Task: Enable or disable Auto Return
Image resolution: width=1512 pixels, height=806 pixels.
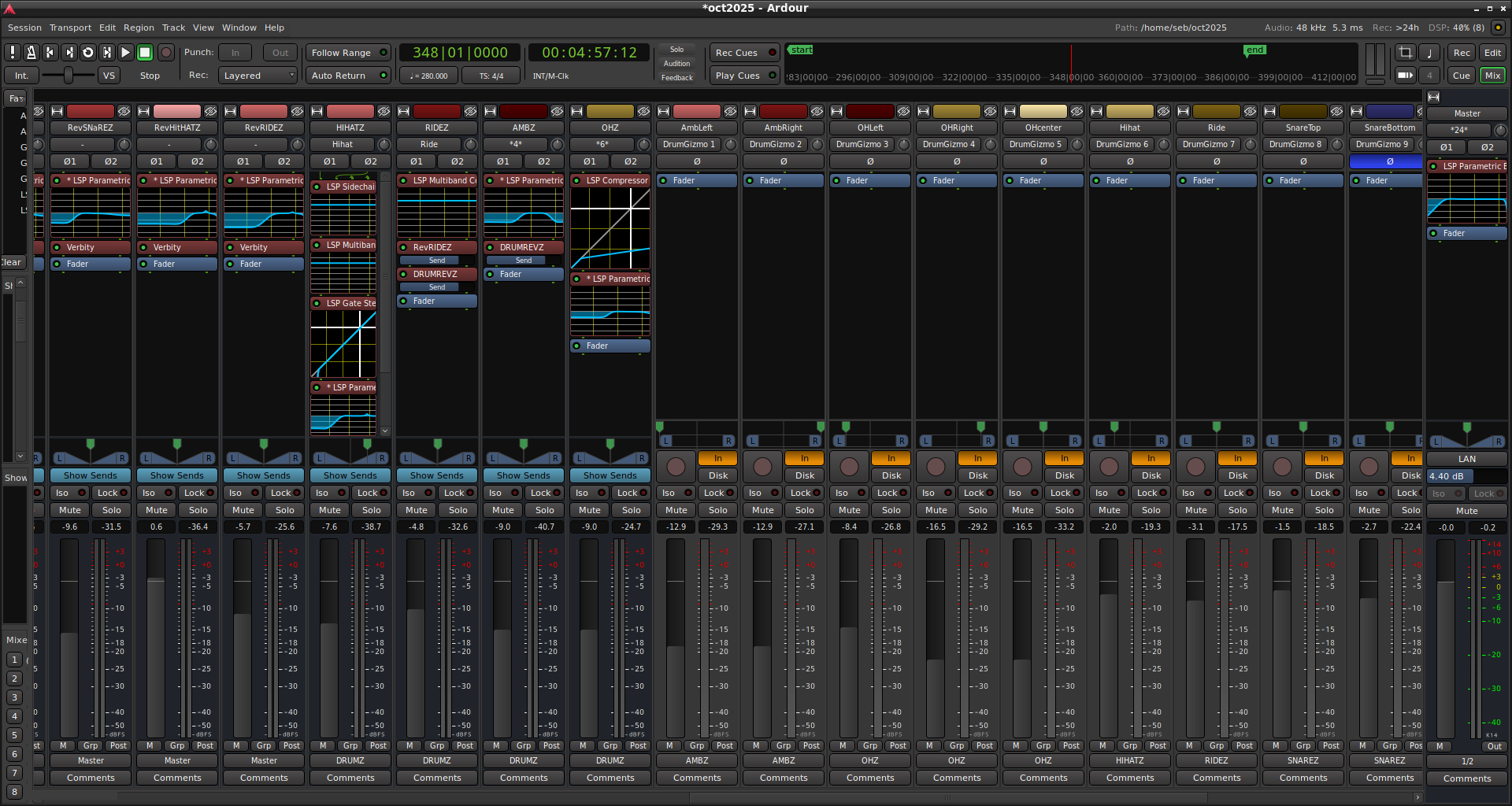Action: coord(348,76)
